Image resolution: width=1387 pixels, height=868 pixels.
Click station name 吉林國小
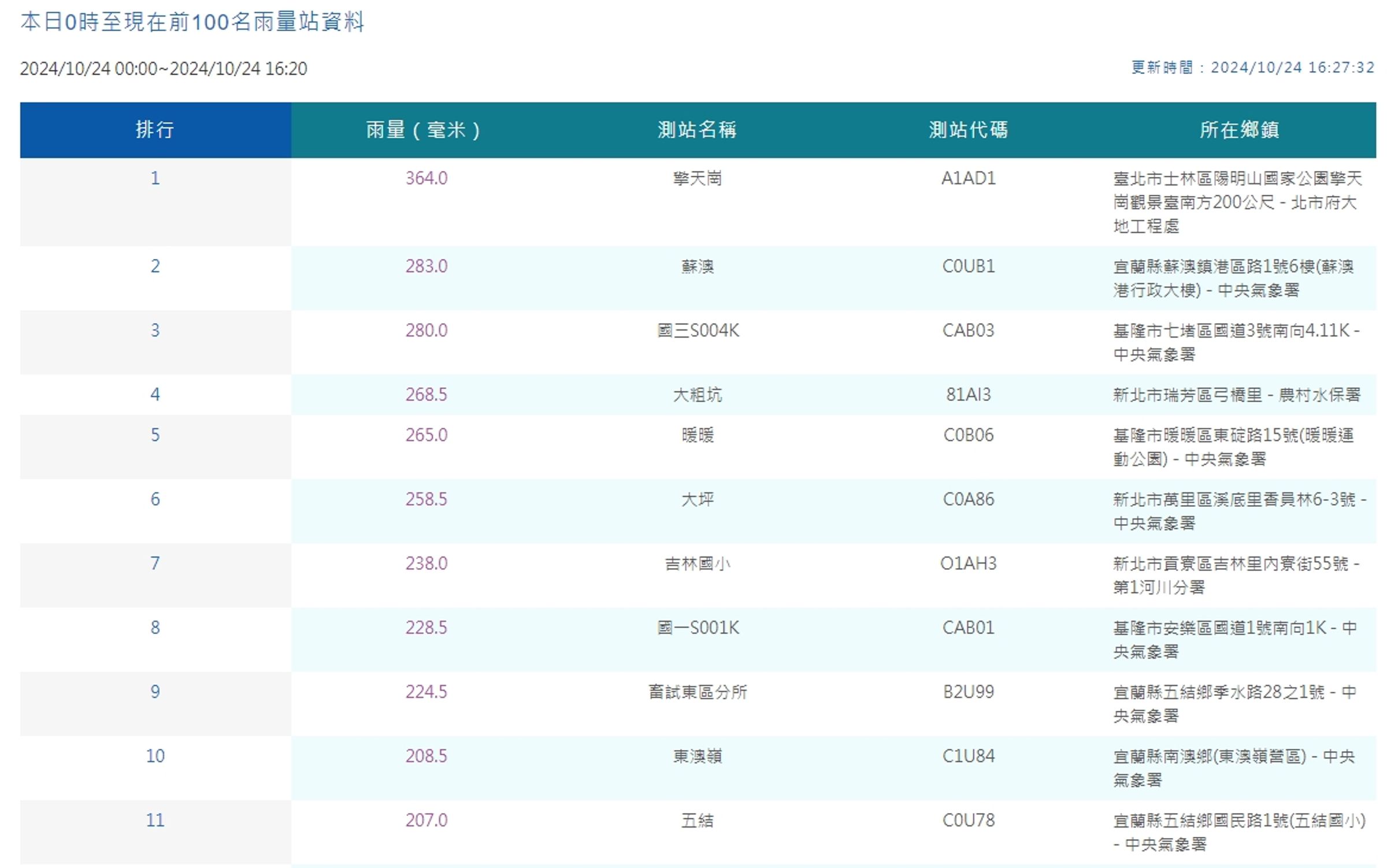pyautogui.click(x=698, y=563)
